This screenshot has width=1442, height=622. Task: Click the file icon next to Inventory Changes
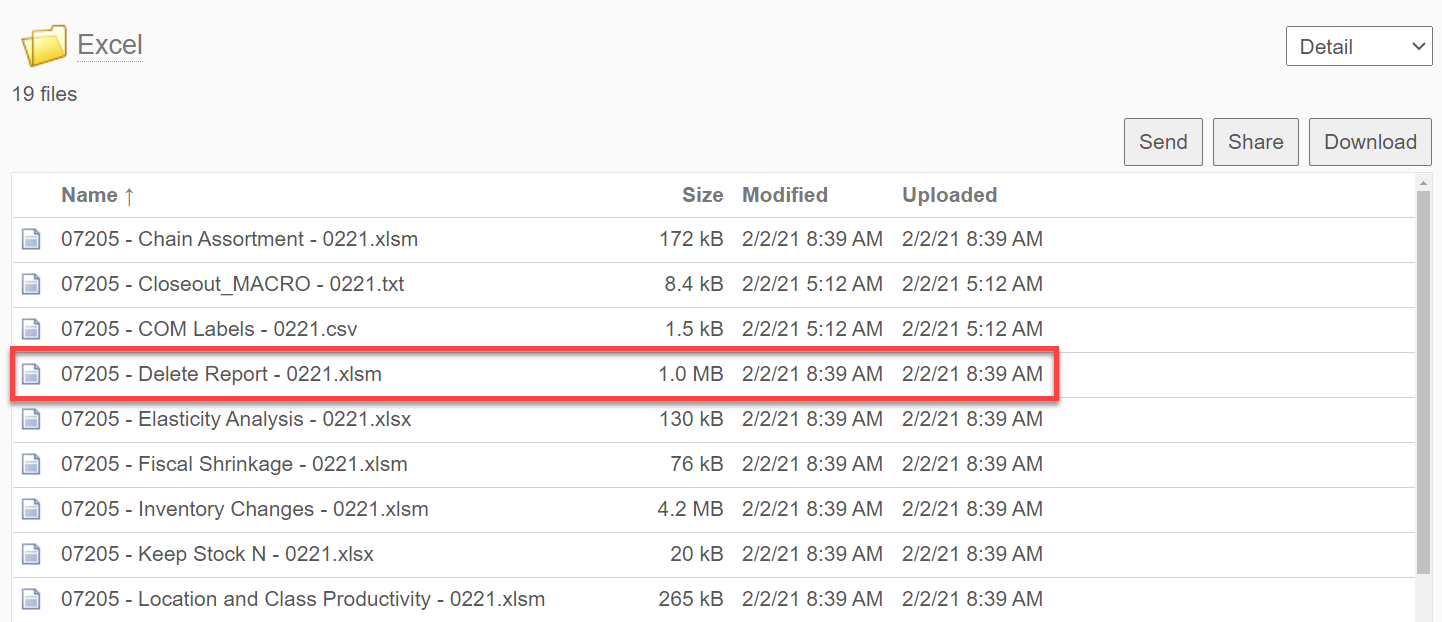[x=31, y=509]
